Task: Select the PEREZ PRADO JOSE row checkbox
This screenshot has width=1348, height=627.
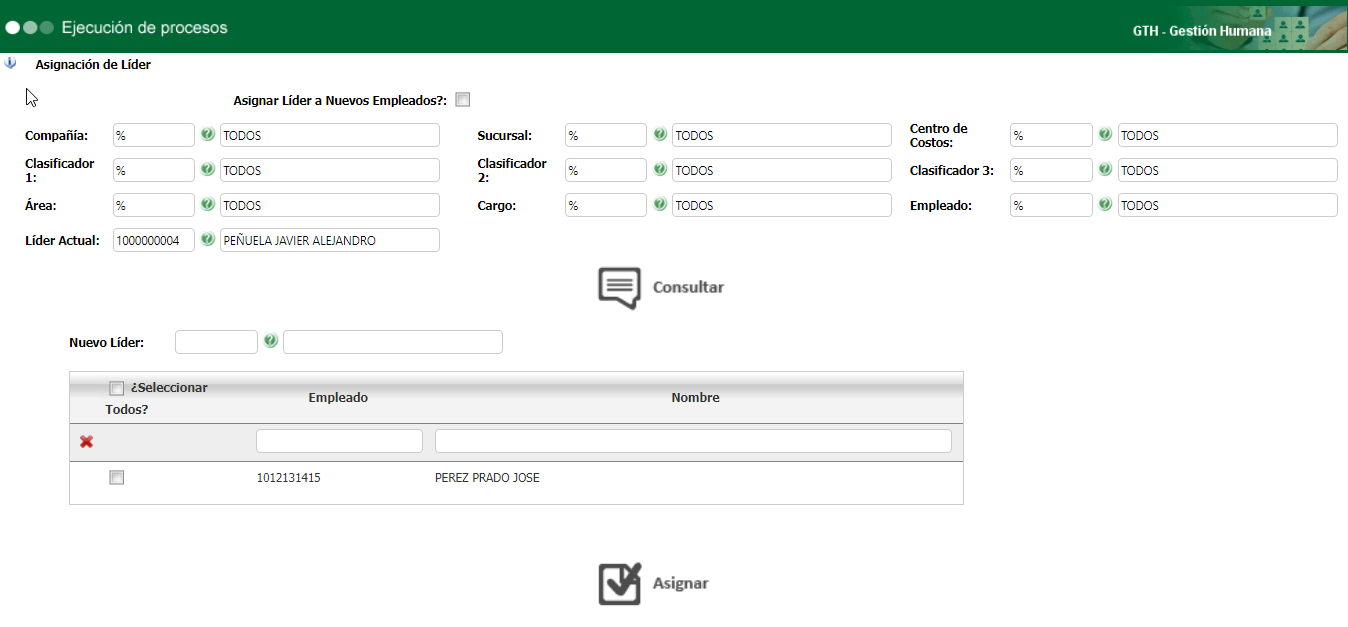Action: pyautogui.click(x=117, y=478)
